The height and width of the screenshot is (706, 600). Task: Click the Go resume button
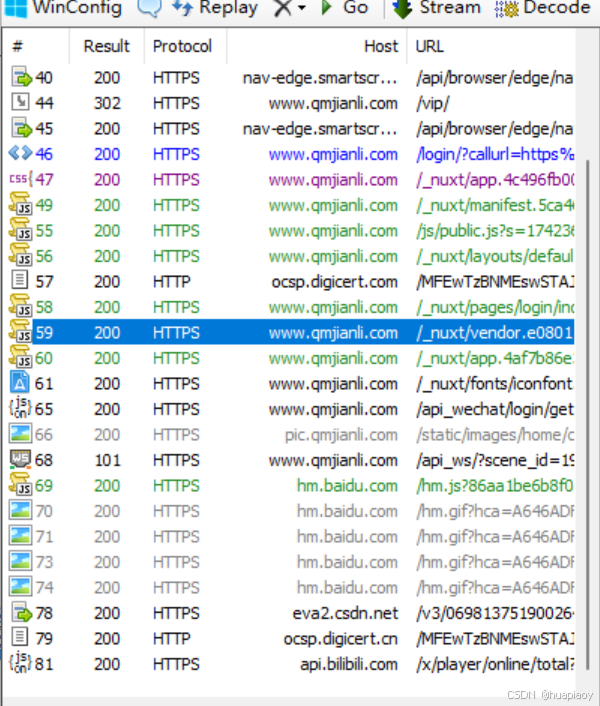(346, 8)
